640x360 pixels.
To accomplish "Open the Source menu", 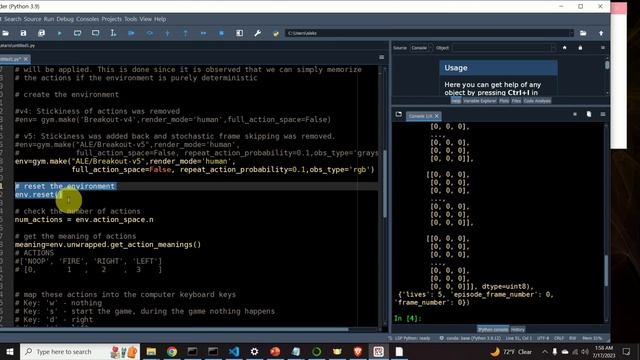I will coord(32,19).
